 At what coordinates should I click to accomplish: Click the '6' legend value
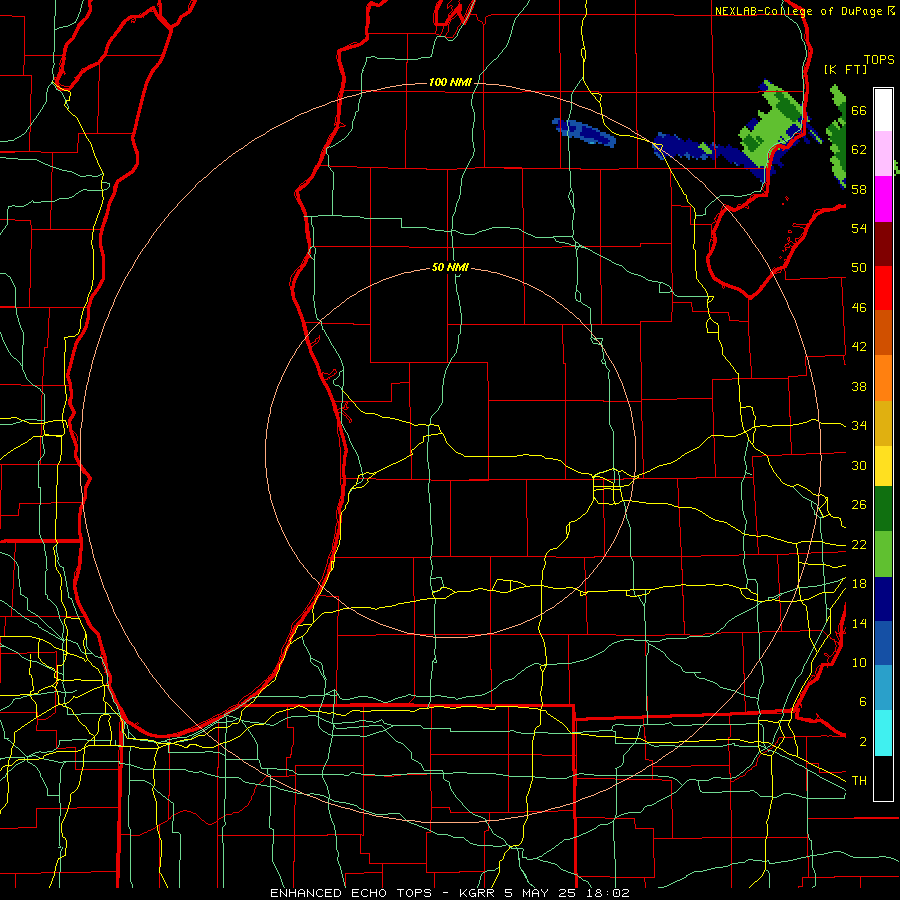[x=862, y=702]
